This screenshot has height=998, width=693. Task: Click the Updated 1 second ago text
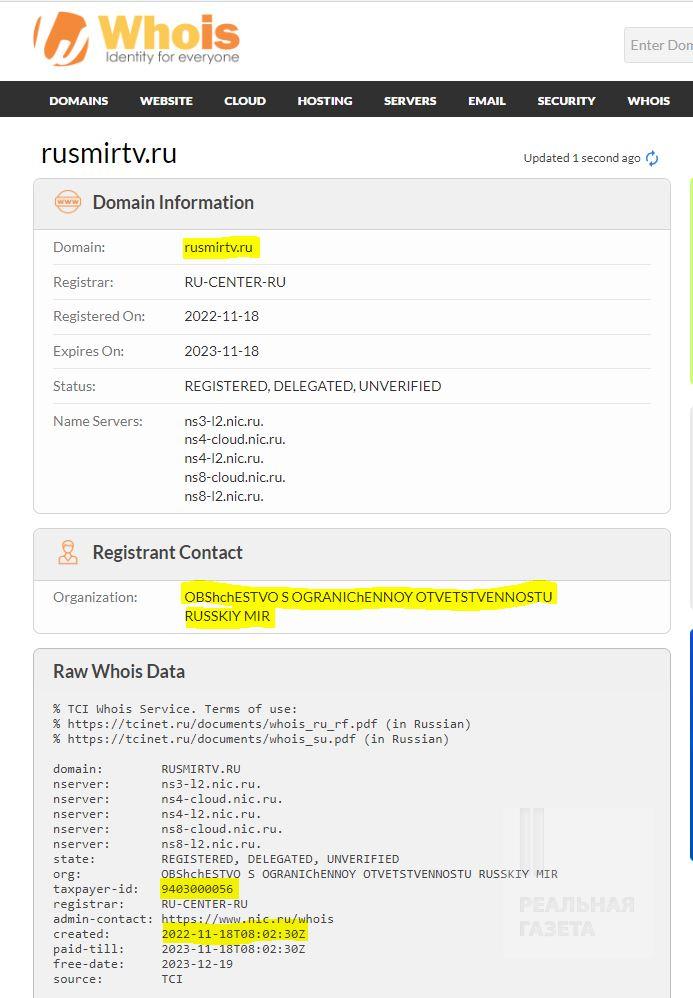[x=582, y=158]
